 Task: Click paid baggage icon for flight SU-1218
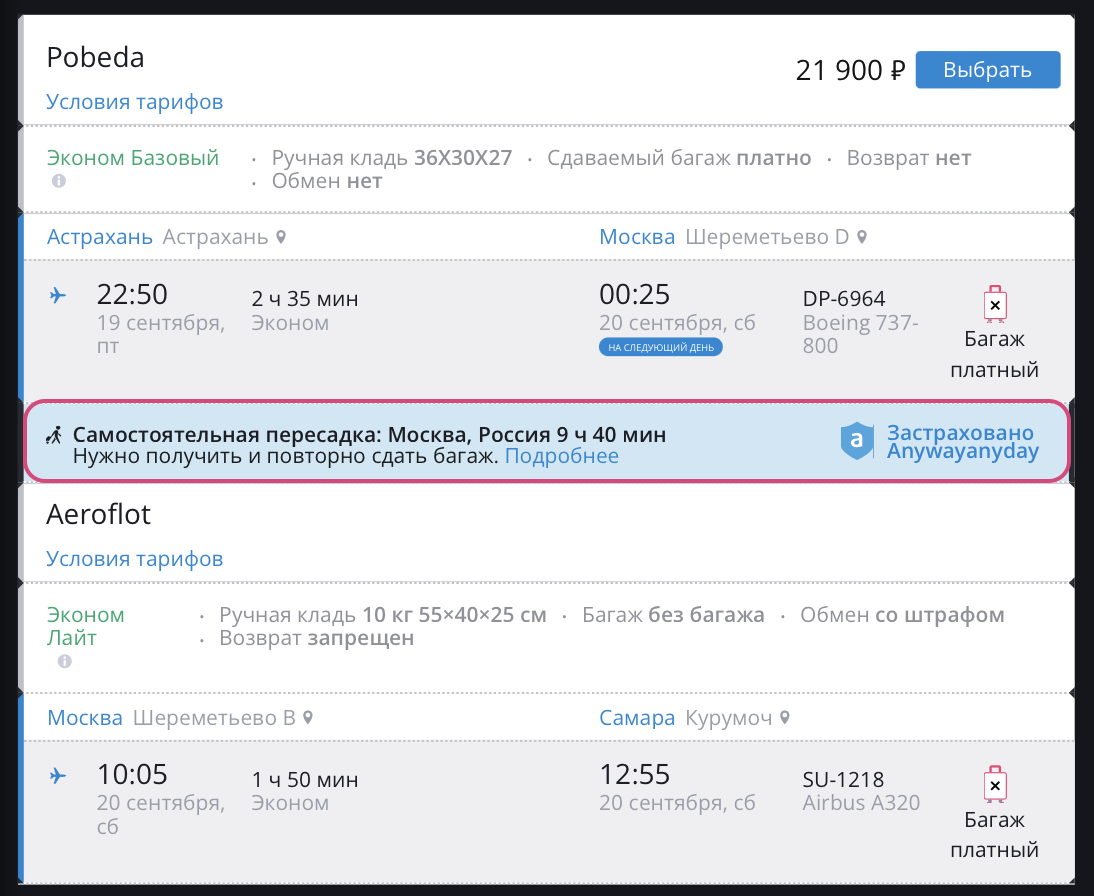point(994,785)
